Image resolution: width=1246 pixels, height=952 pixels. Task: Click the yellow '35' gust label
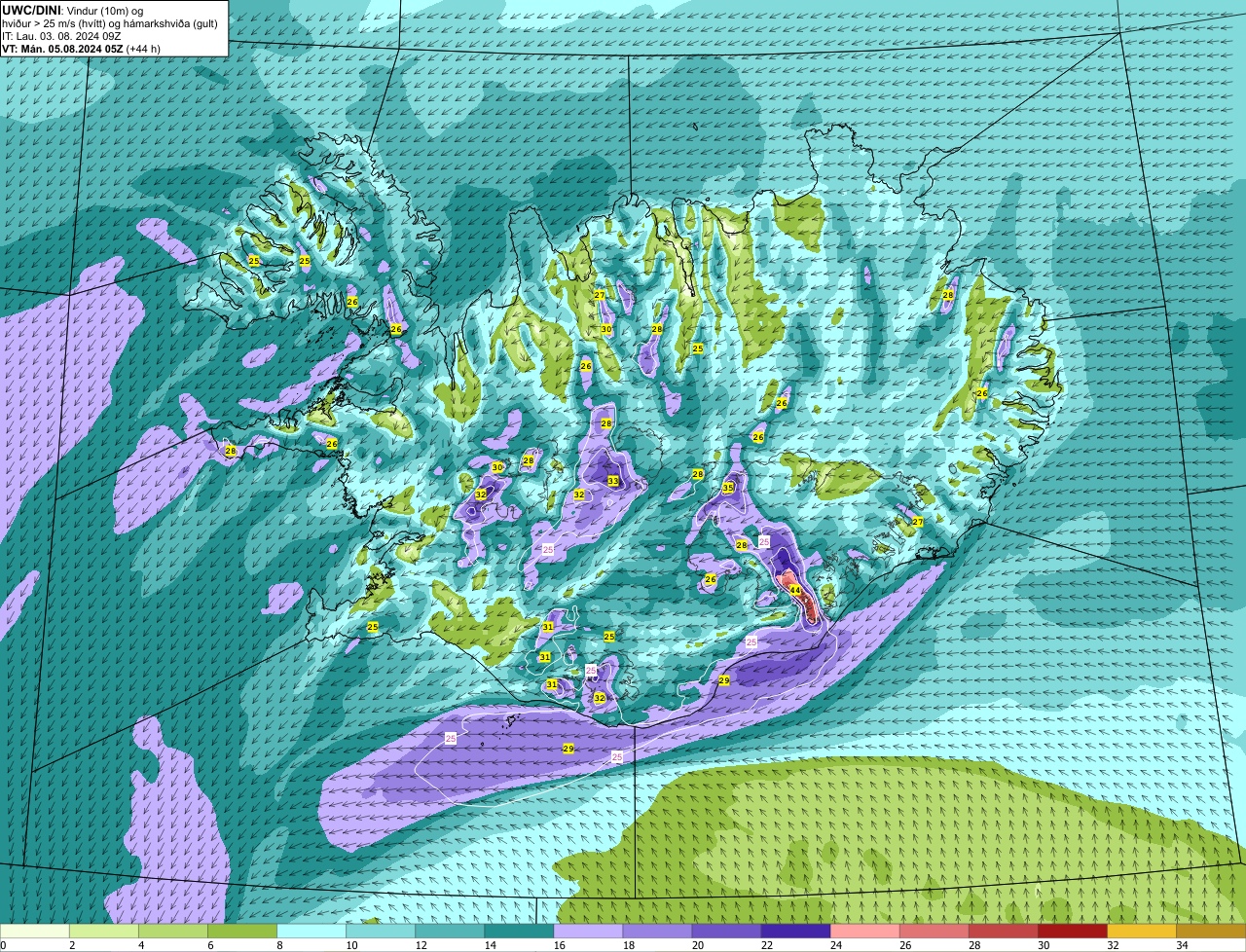click(728, 488)
